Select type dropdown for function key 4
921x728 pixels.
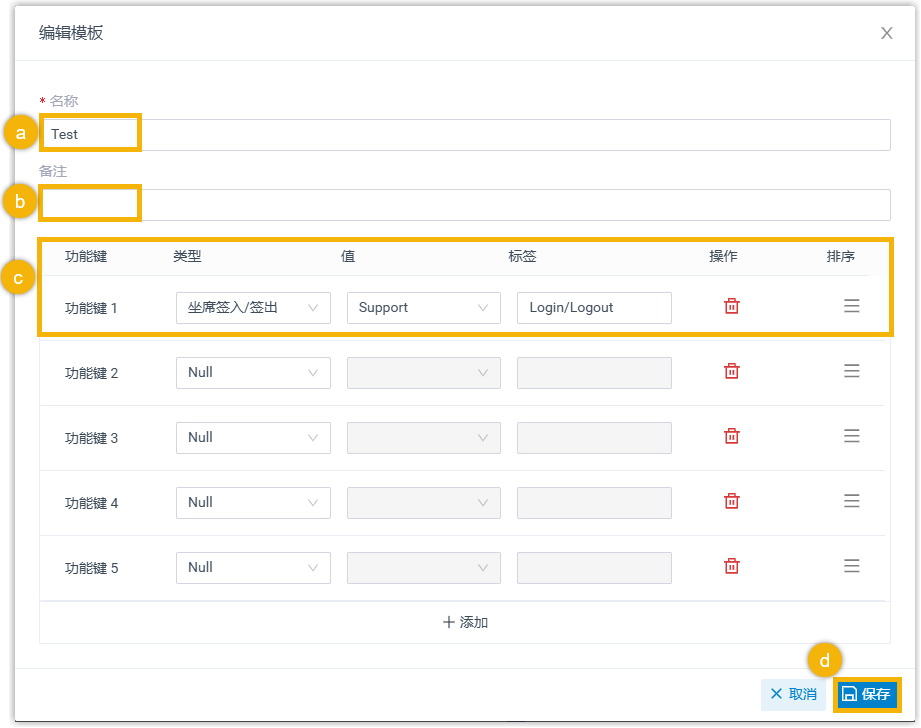[253, 503]
